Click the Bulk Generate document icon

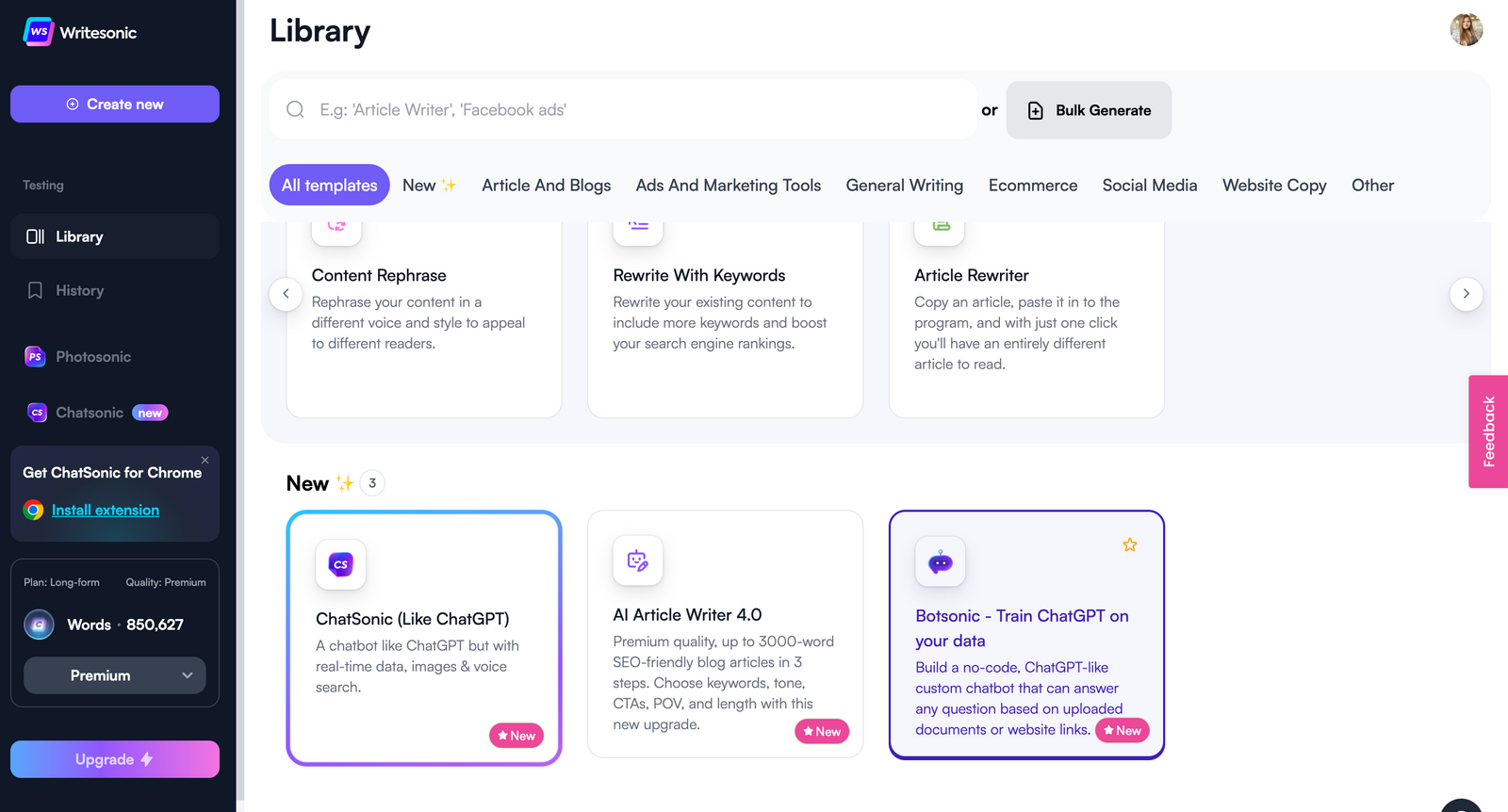point(1036,110)
